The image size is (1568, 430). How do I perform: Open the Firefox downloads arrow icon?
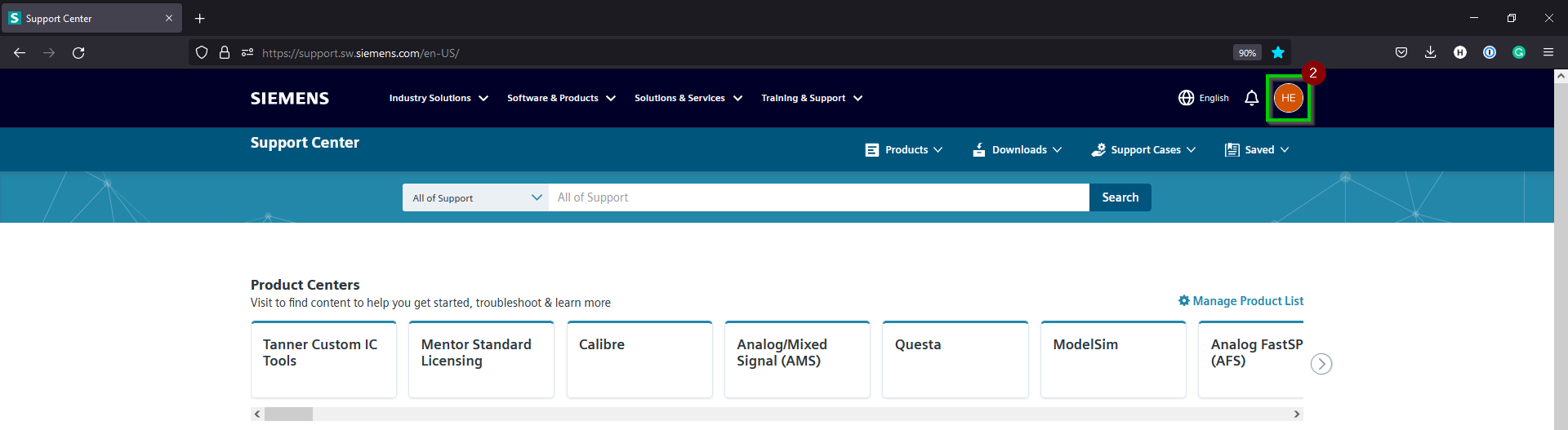click(x=1430, y=52)
